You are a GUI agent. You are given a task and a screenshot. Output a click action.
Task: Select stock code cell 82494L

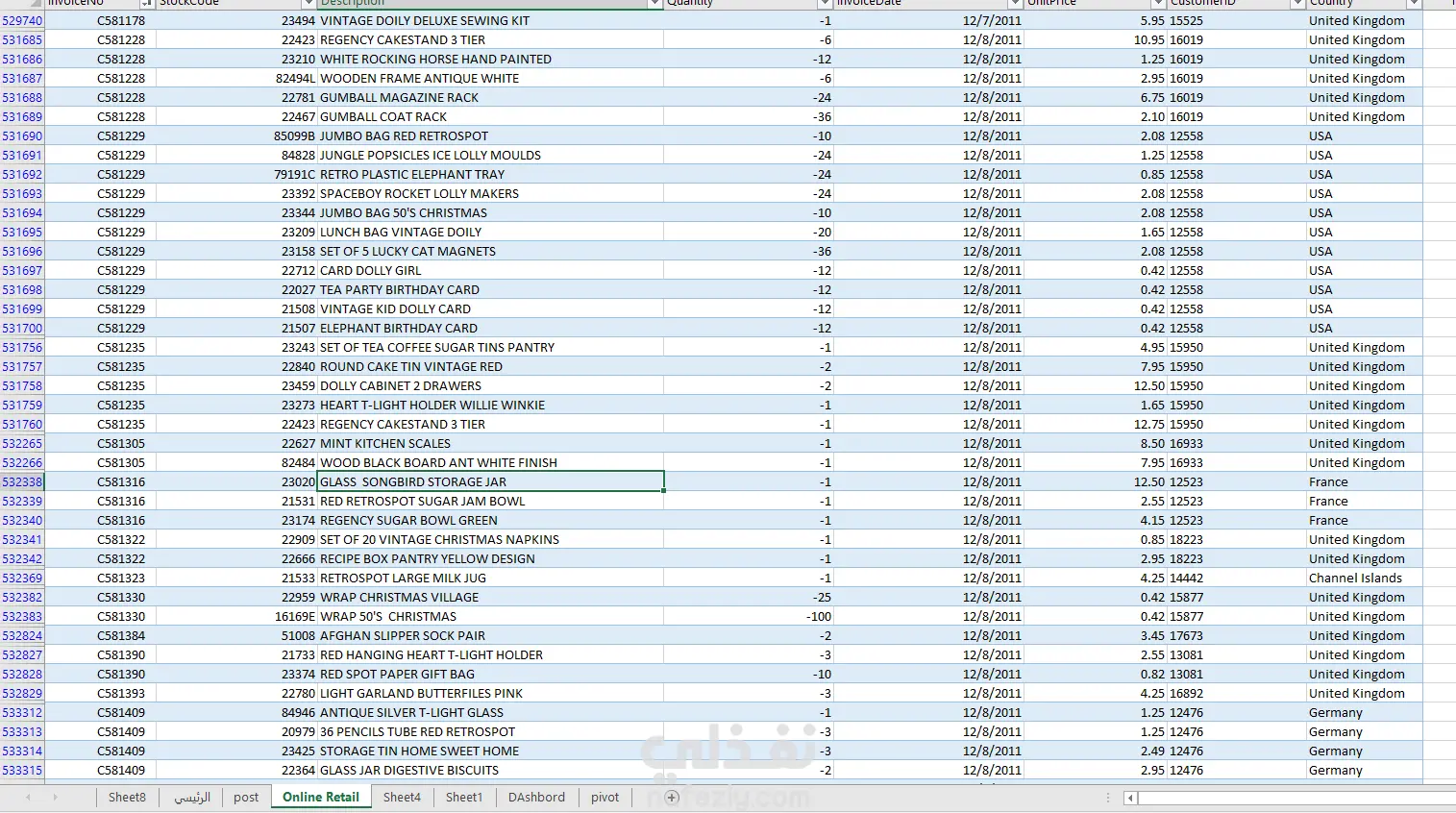tap(236, 78)
